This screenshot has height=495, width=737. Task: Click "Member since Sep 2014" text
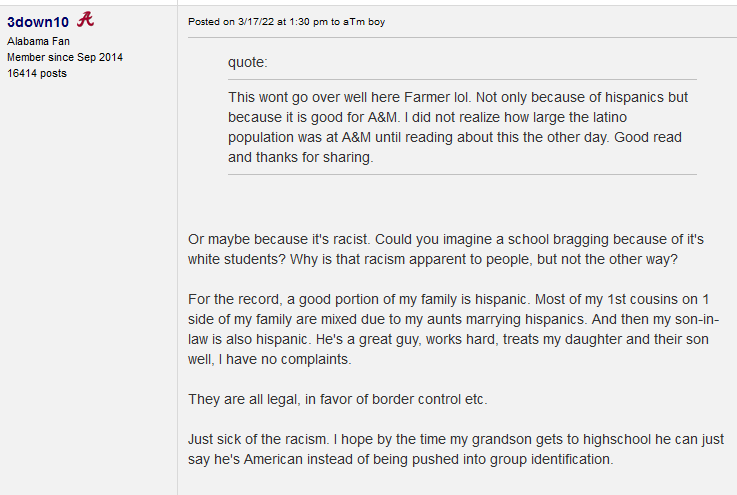click(65, 57)
